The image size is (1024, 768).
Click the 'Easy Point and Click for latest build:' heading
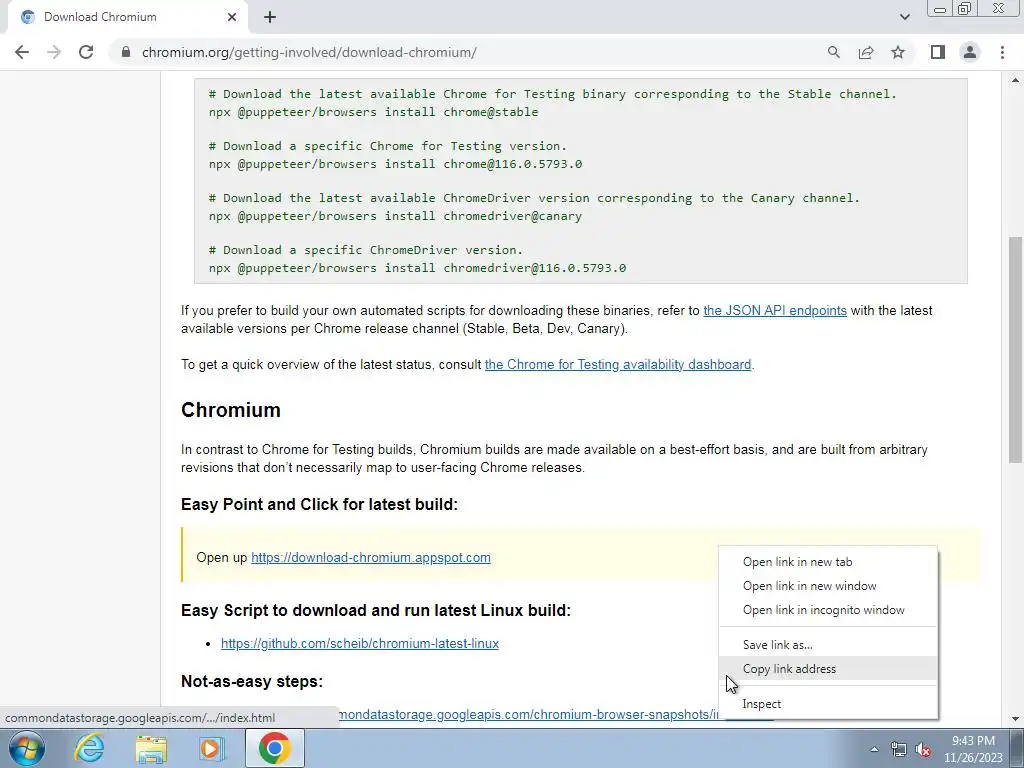click(x=319, y=505)
